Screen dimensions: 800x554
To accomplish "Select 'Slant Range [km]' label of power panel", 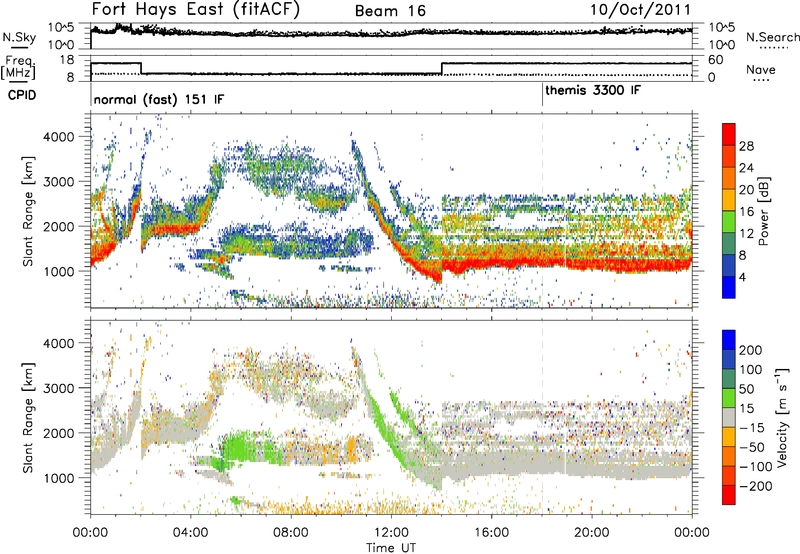I will pyautogui.click(x=29, y=211).
